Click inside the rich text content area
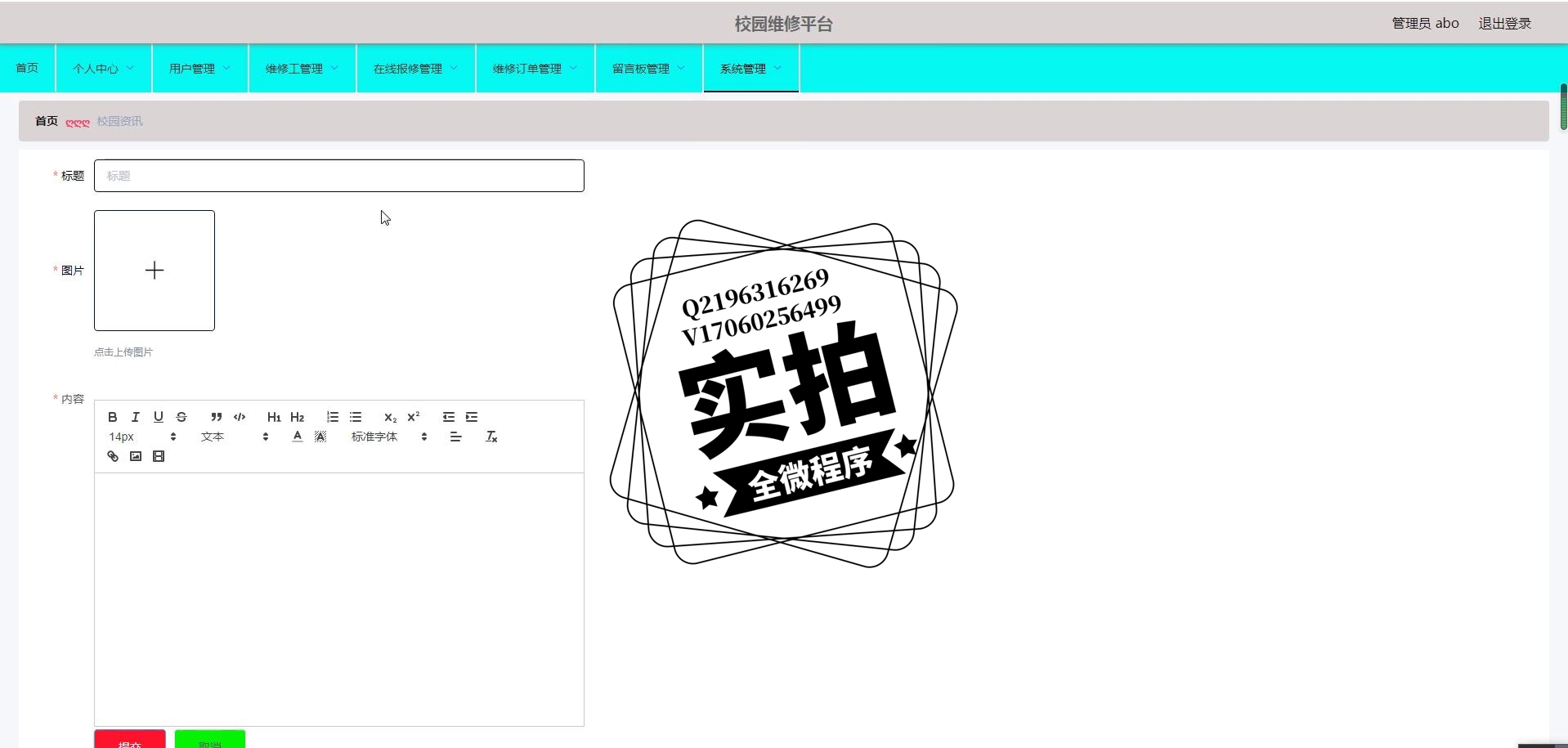1568x748 pixels. point(339,599)
